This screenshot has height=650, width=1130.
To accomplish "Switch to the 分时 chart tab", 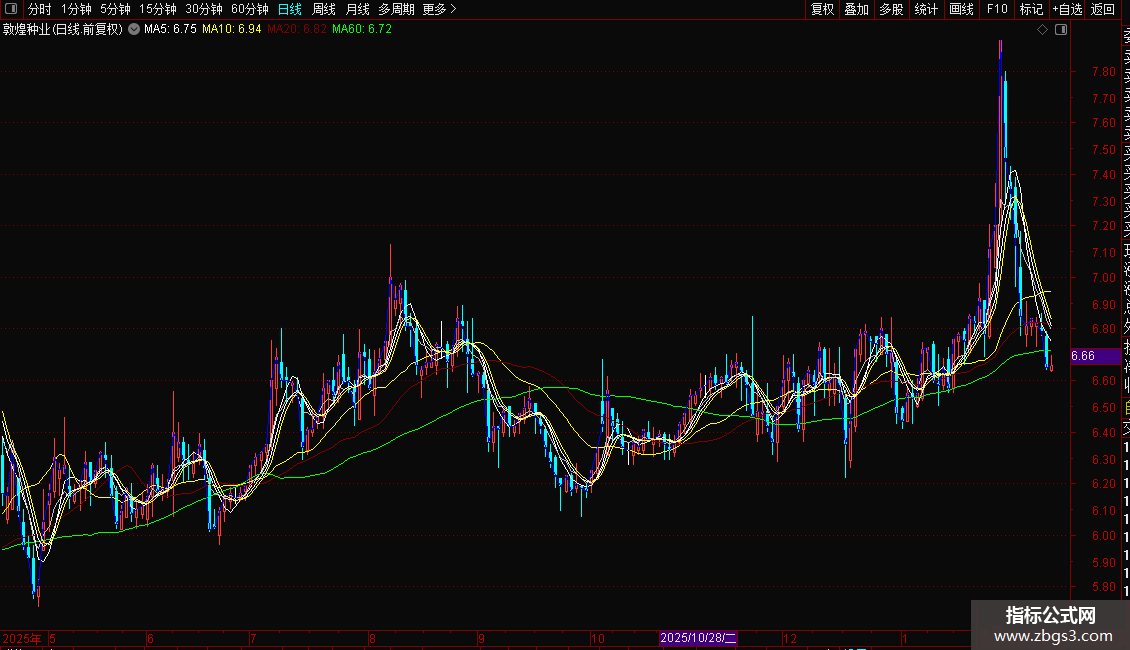I will tap(40, 9).
